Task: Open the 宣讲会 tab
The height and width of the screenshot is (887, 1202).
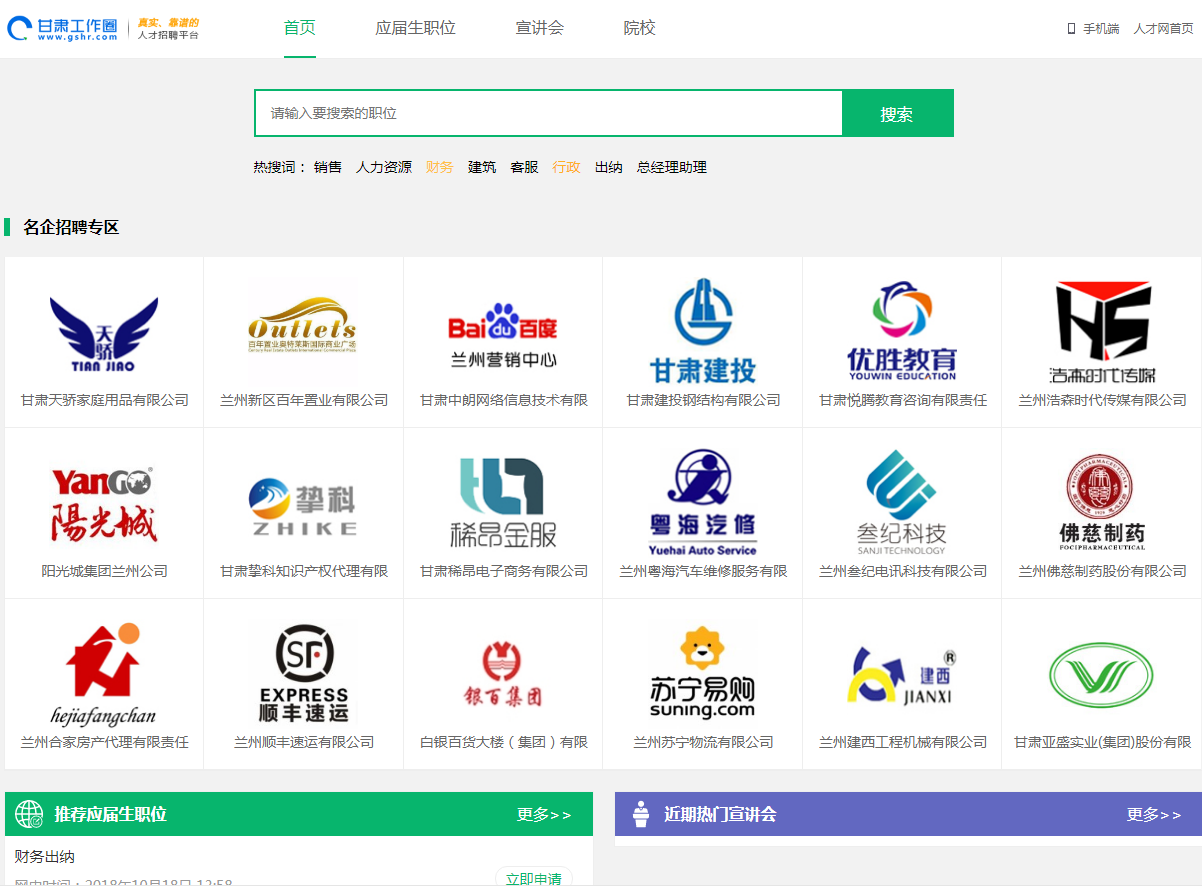Action: [540, 28]
